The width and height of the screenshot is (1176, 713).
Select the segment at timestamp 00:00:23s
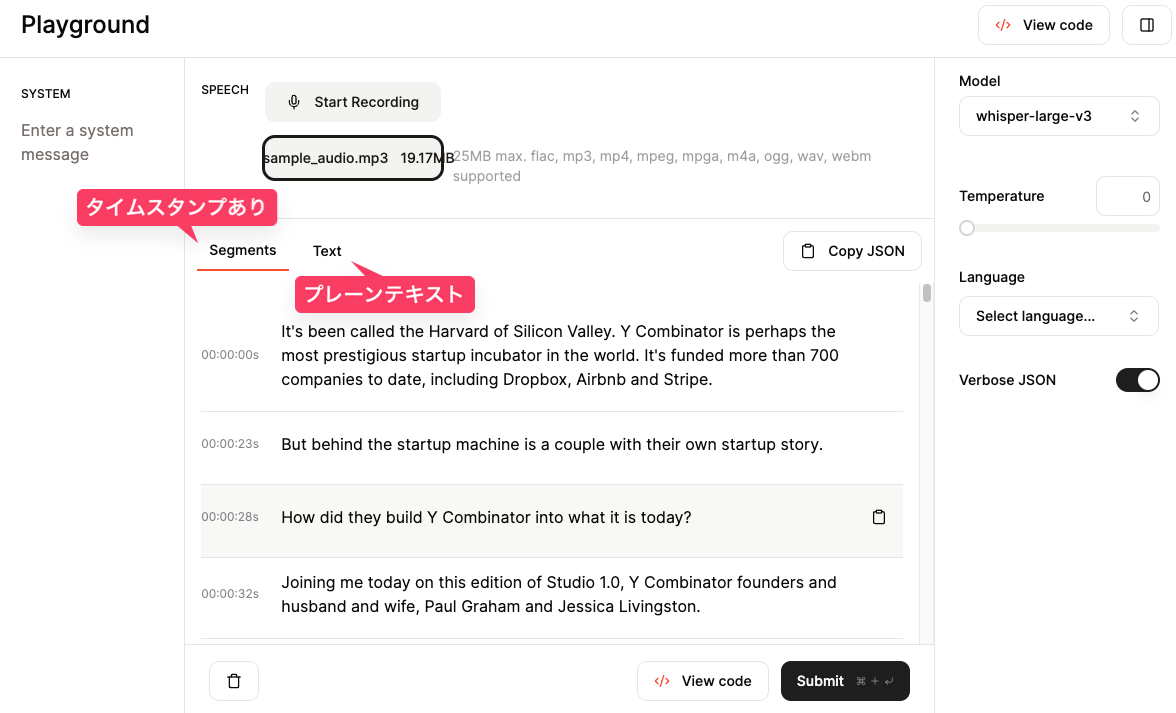551,445
